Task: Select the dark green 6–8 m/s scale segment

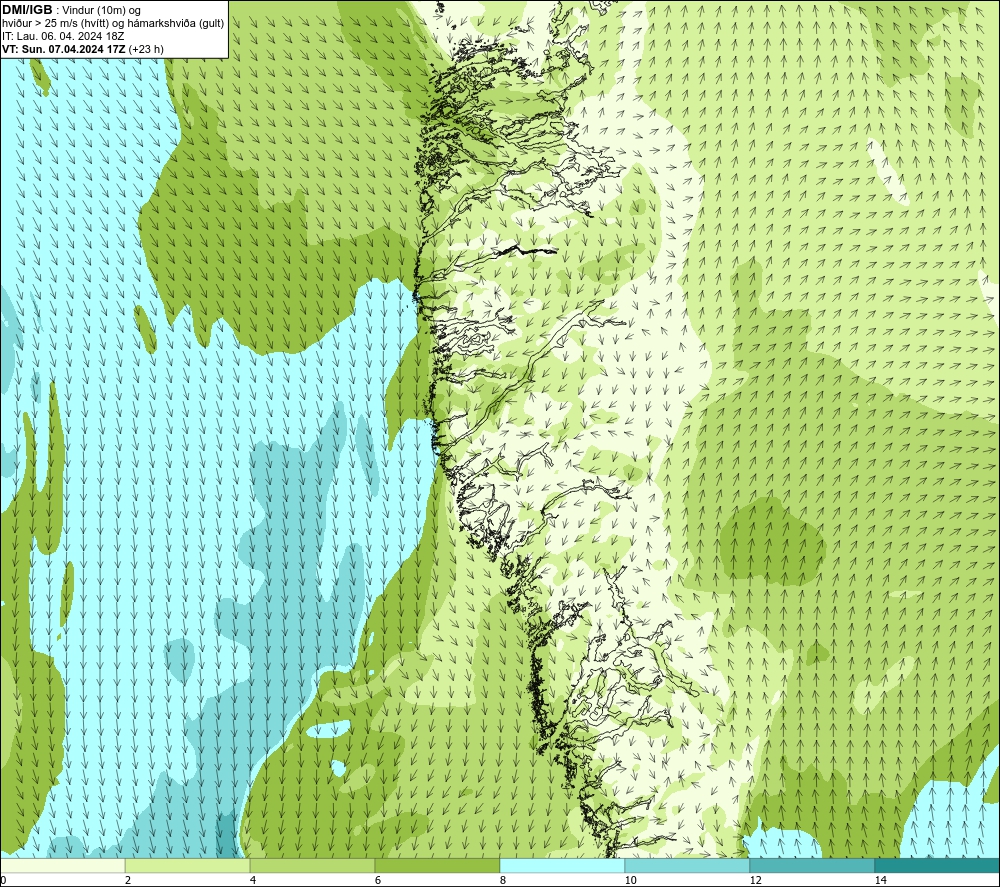Action: 438,865
